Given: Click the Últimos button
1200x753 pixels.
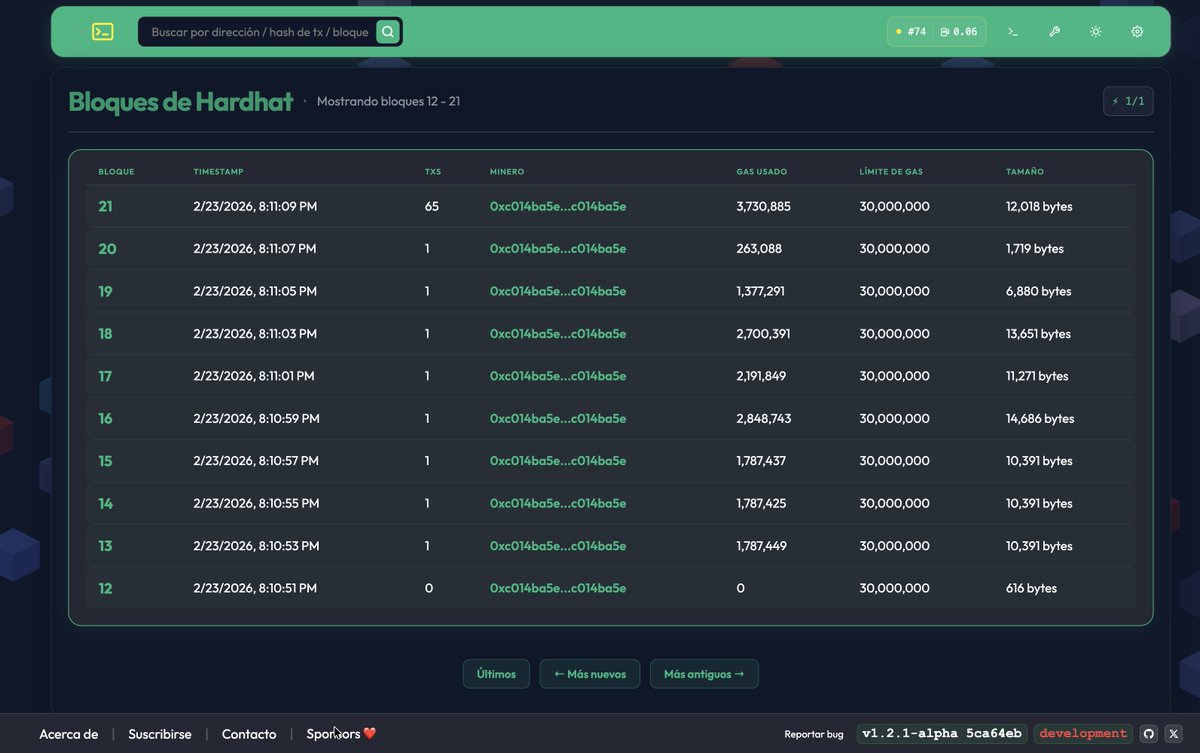Looking at the screenshot, I should point(496,674).
